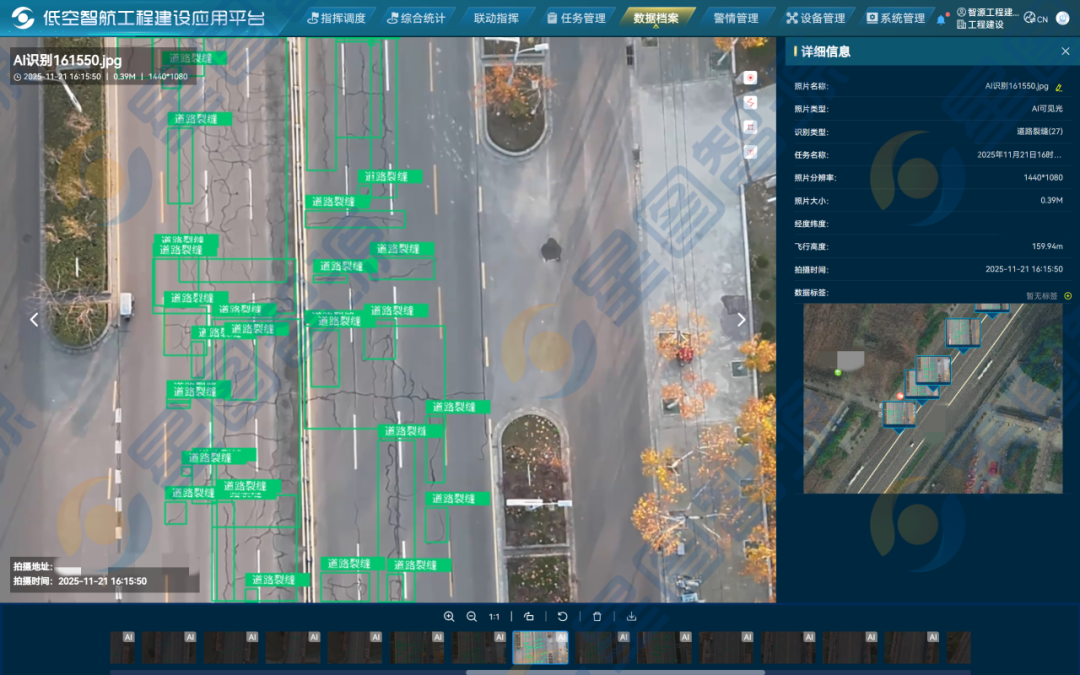Download the current AI-recognized photo
1080x675 pixels.
coord(631,617)
